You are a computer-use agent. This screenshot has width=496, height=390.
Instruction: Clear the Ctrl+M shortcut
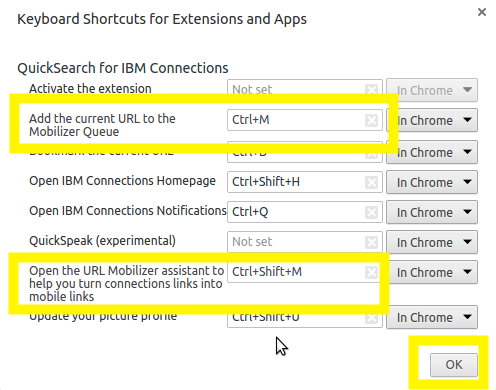click(371, 120)
